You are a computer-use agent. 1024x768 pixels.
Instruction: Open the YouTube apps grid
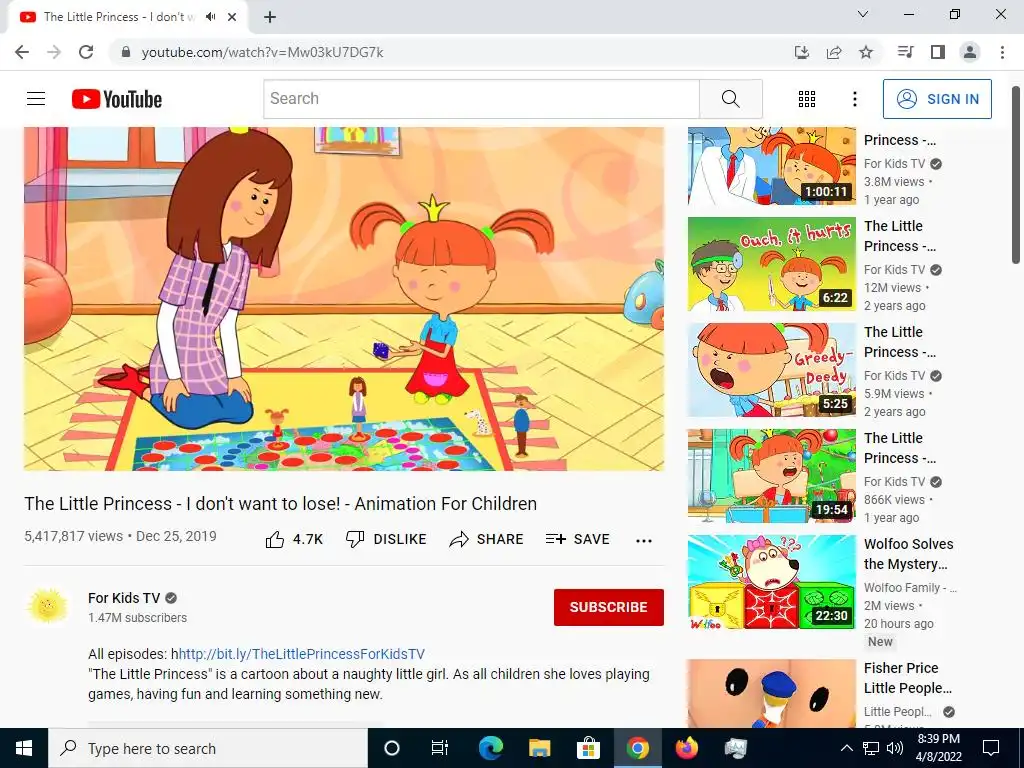point(807,99)
